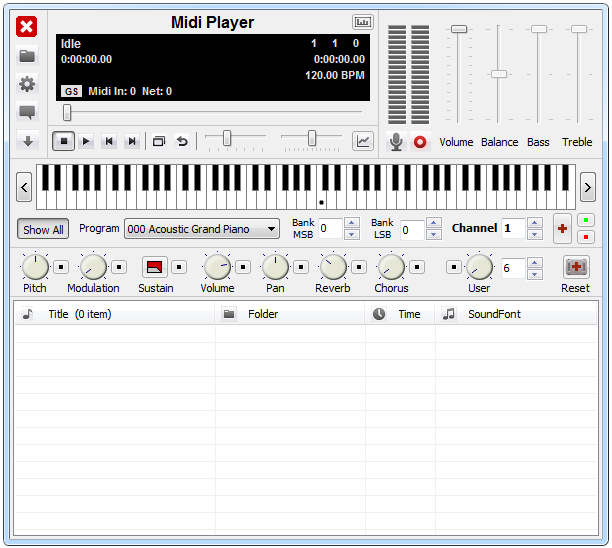Click the Modulation knob
612x548 pixels.
(x=93, y=267)
